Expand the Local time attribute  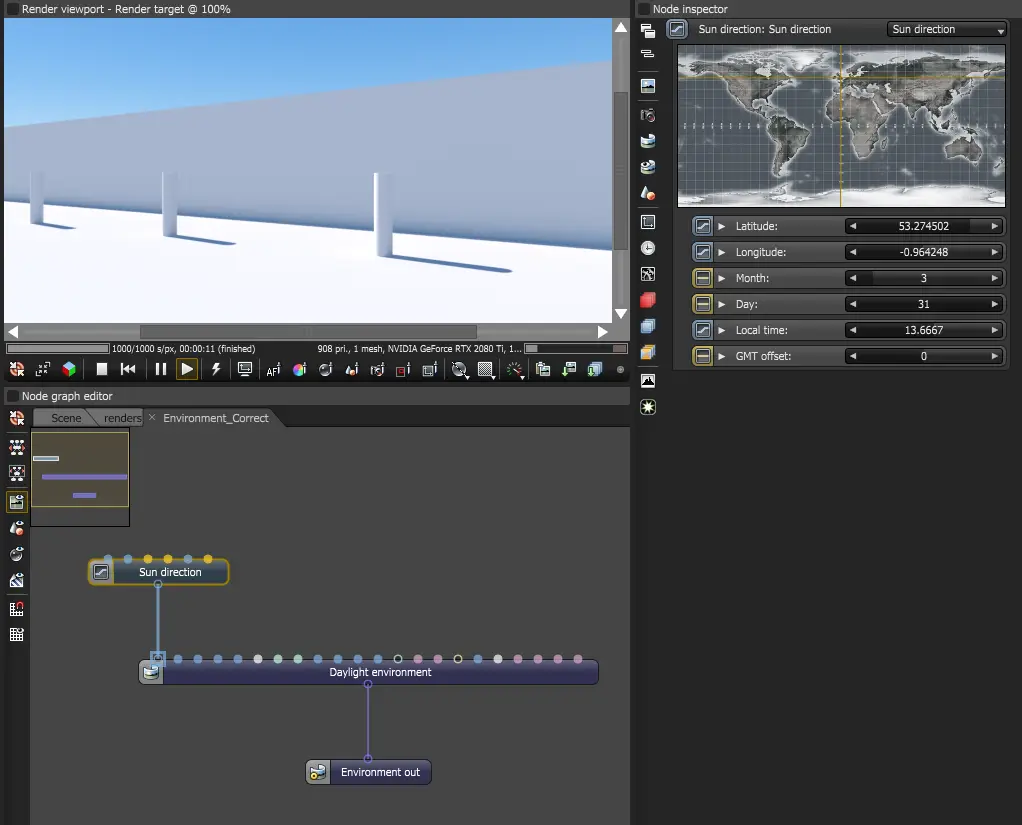(x=722, y=330)
